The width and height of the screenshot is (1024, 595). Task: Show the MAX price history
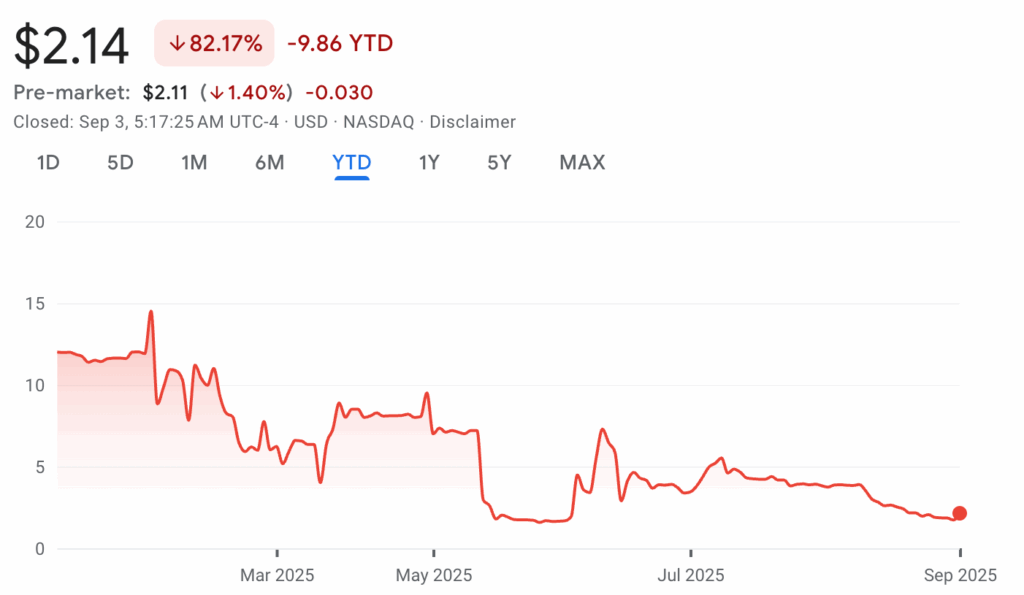[x=582, y=162]
